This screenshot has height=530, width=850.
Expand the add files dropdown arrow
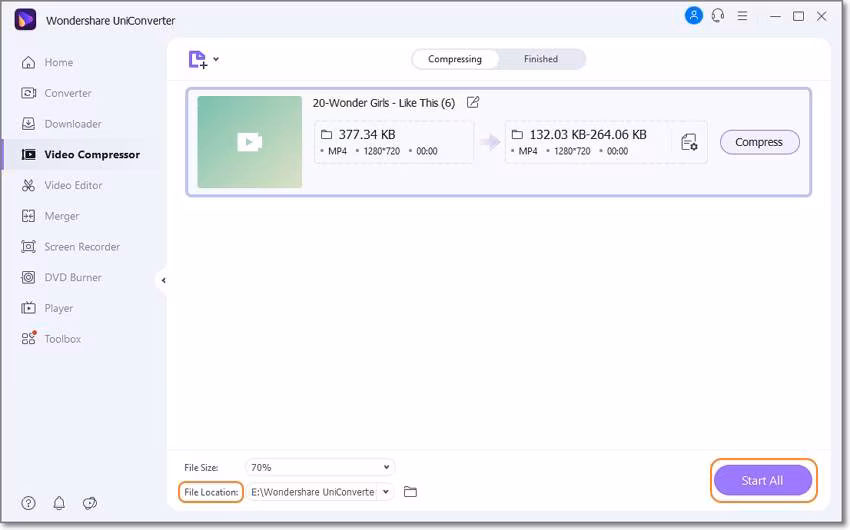coord(216,59)
